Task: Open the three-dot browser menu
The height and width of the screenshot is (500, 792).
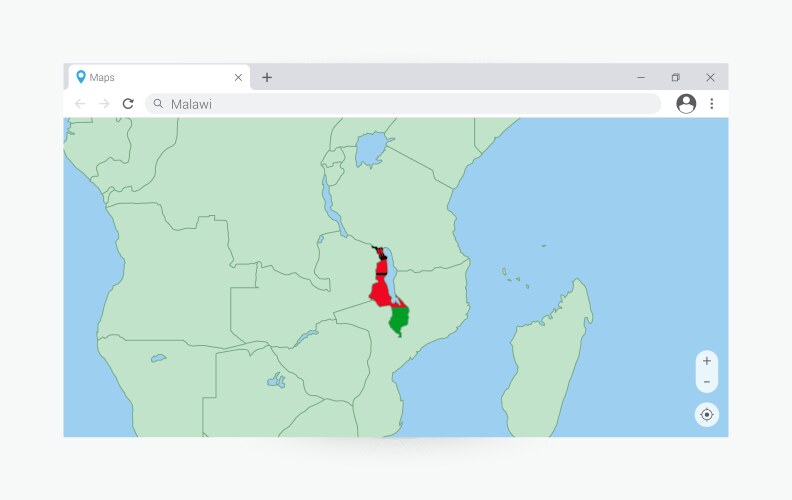Action: coord(712,104)
